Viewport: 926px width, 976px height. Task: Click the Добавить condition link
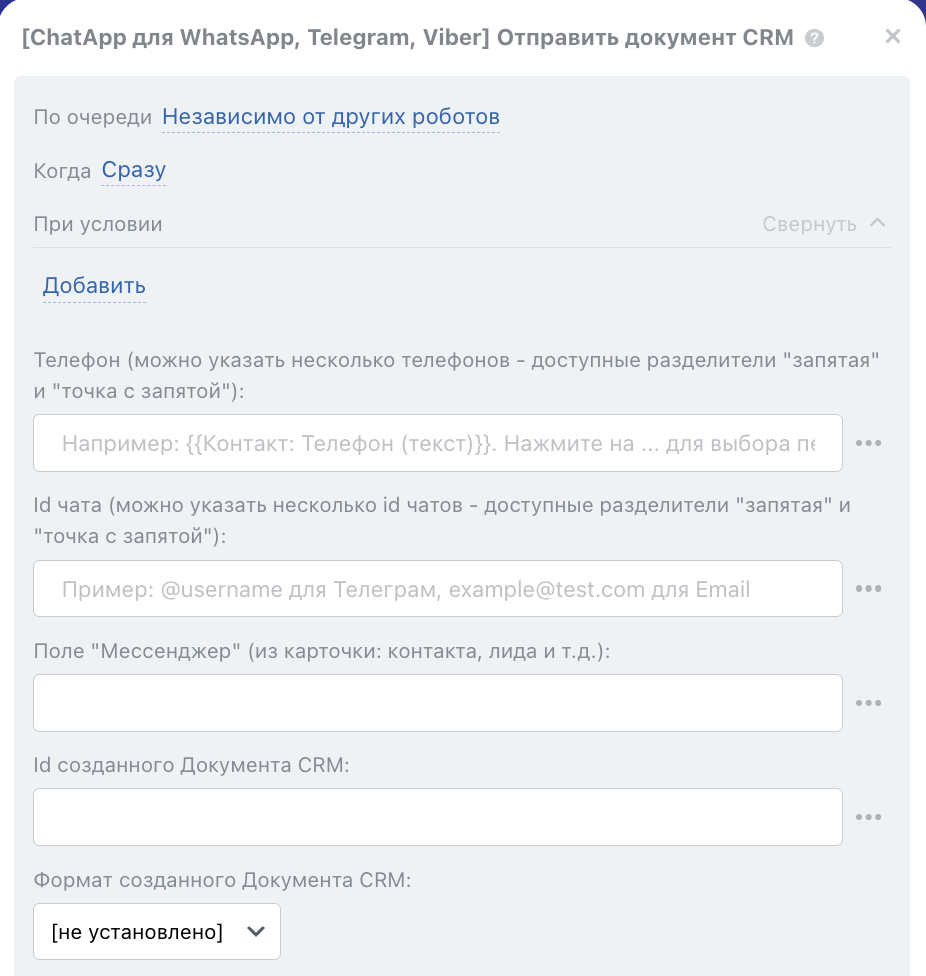point(94,286)
